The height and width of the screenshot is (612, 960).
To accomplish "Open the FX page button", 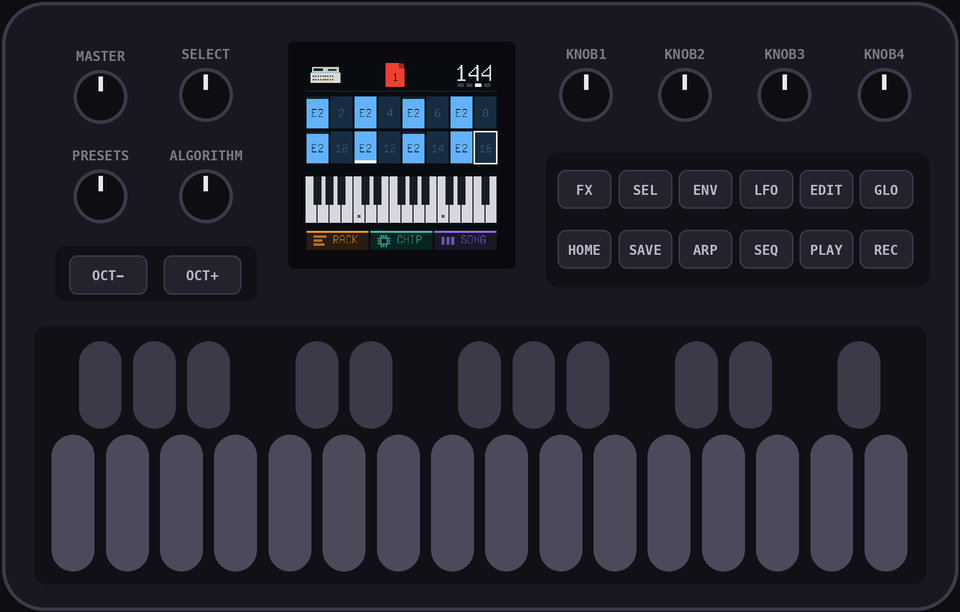I will [584, 190].
